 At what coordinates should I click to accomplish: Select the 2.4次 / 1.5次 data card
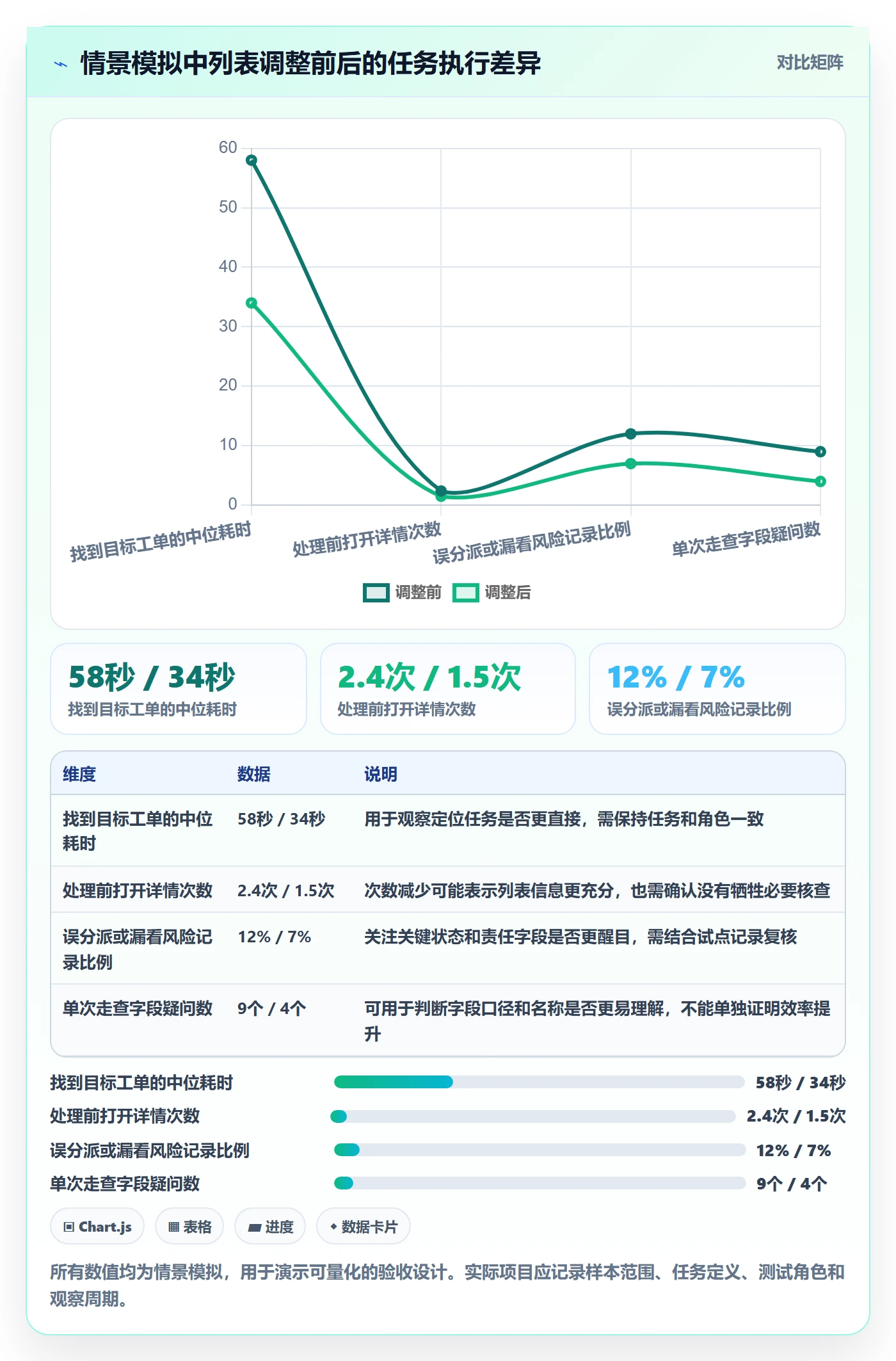tap(448, 689)
